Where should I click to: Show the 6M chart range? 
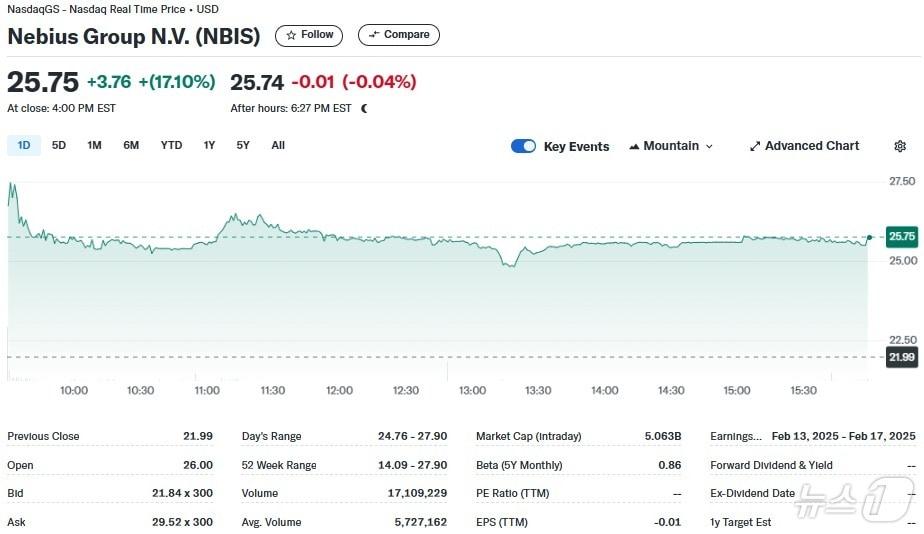pos(131,145)
